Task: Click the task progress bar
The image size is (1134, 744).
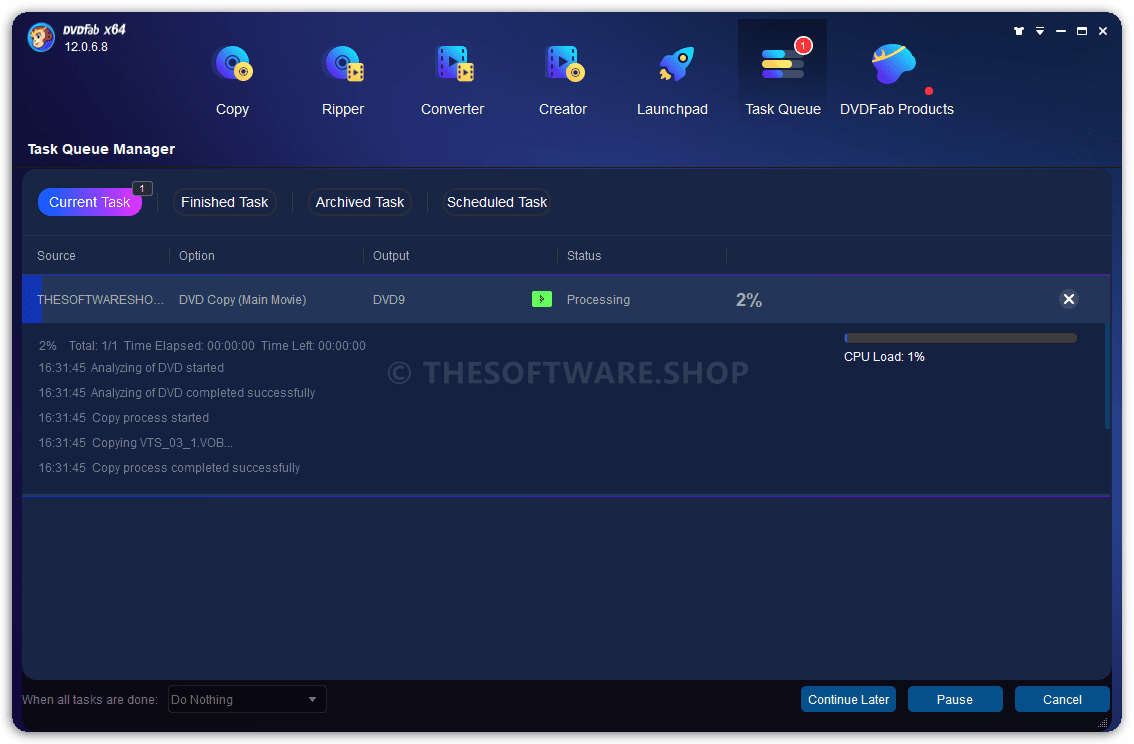Action: pyautogui.click(x=960, y=338)
